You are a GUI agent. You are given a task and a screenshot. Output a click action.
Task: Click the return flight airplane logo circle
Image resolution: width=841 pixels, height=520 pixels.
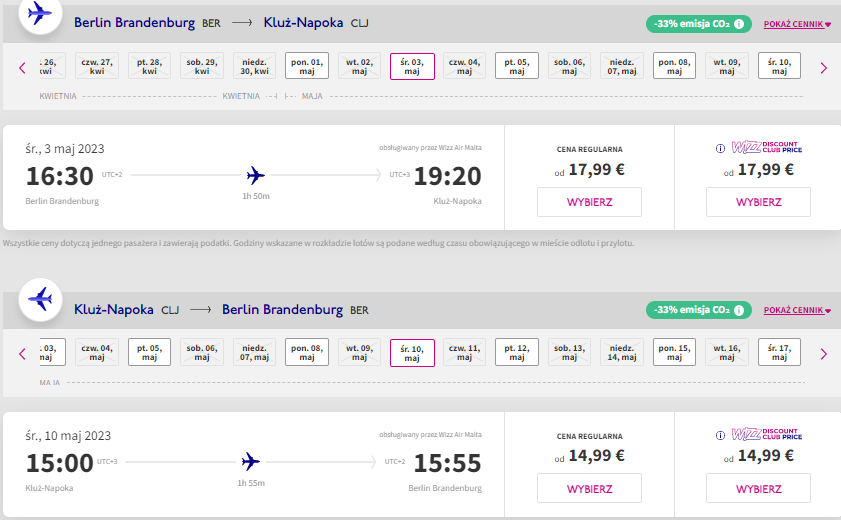pyautogui.click(x=40, y=300)
